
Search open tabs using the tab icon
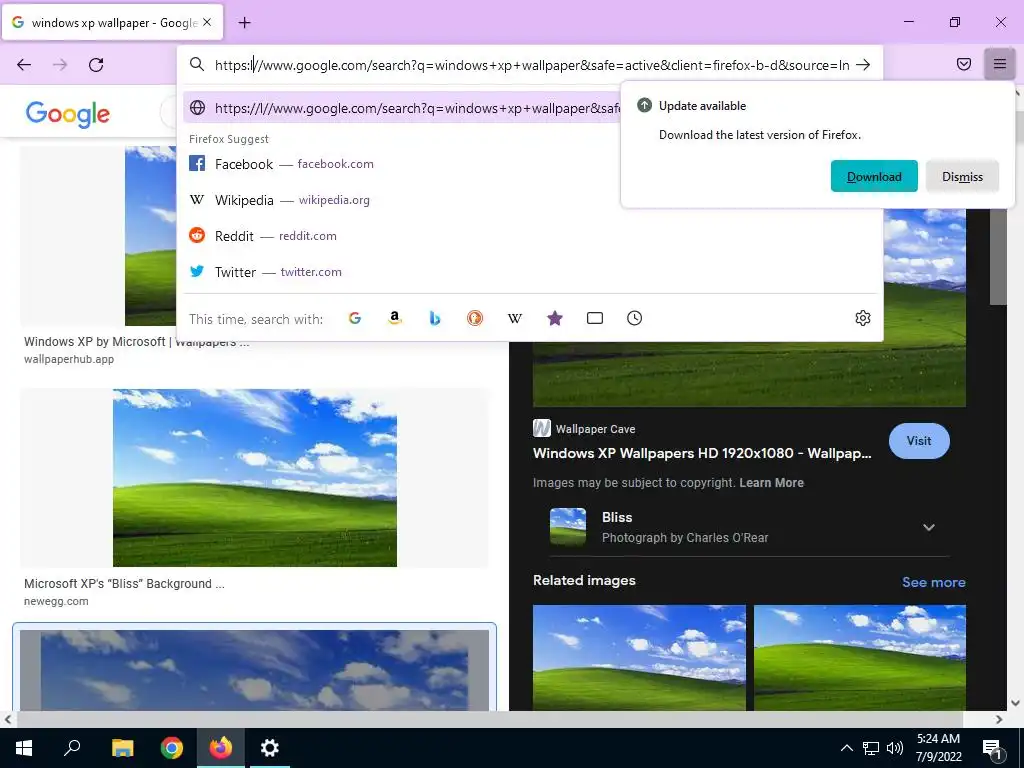click(x=594, y=318)
